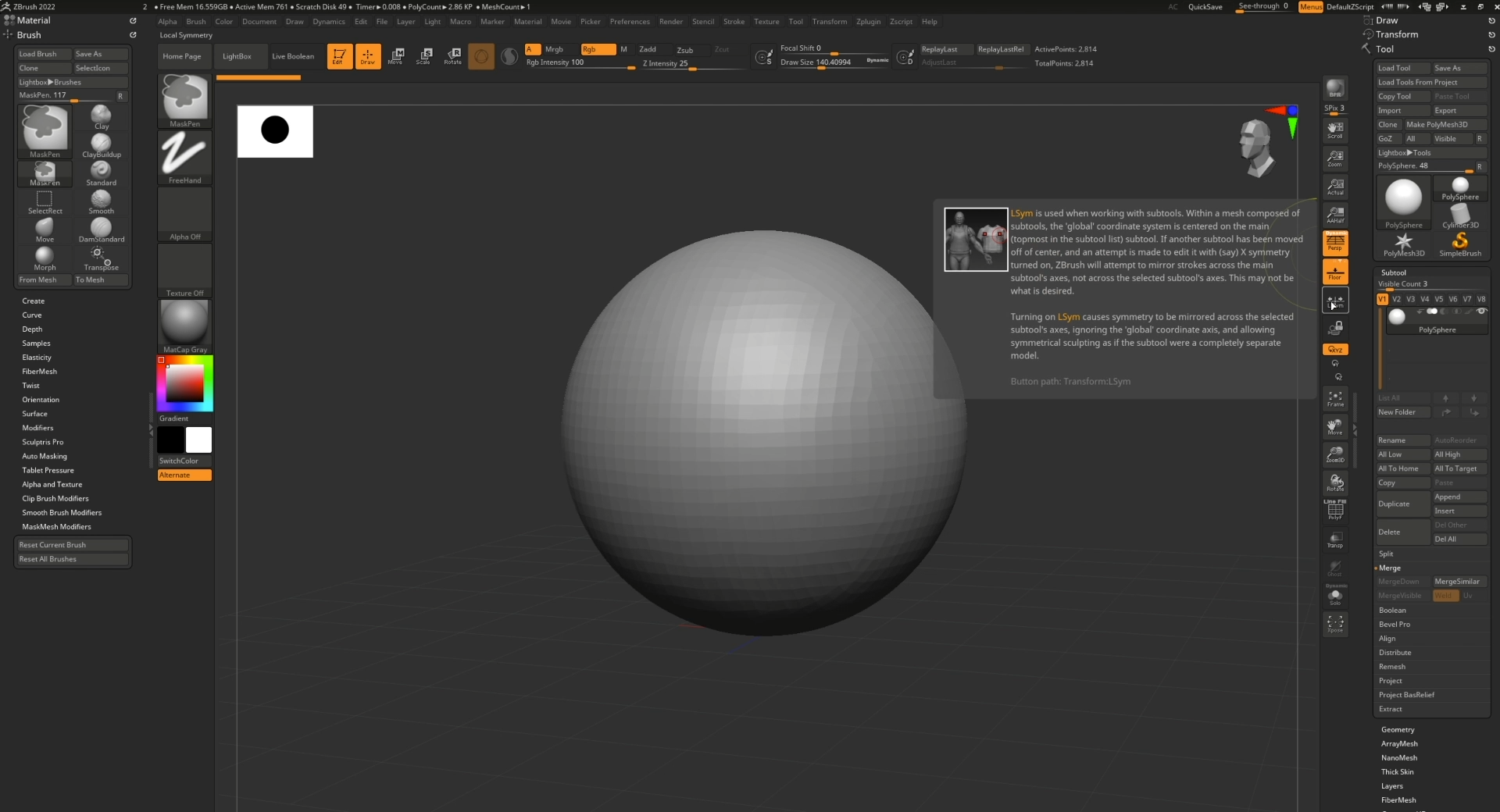Image resolution: width=1500 pixels, height=812 pixels.
Task: Click the Scale gizmo icon
Action: (x=424, y=56)
